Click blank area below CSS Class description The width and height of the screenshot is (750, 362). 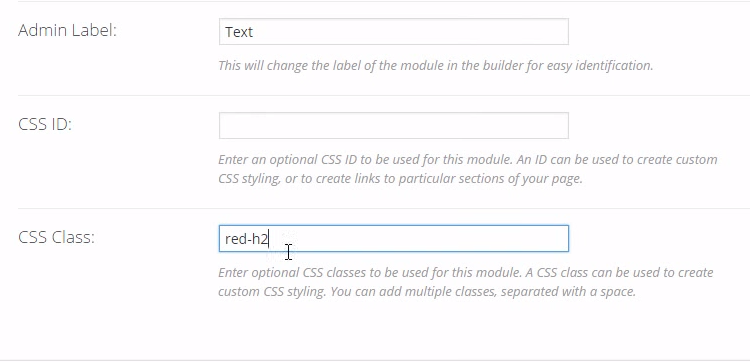(383, 330)
